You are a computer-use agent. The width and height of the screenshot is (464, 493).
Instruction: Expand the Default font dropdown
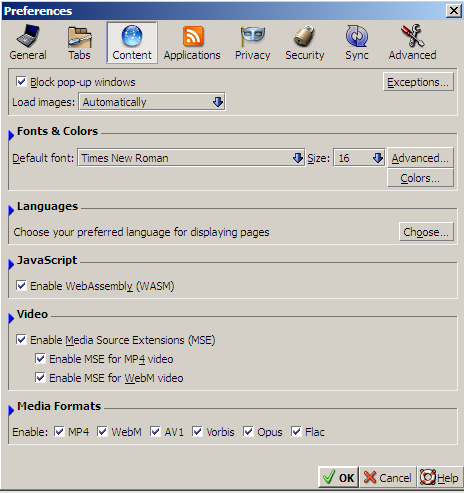pos(191,158)
